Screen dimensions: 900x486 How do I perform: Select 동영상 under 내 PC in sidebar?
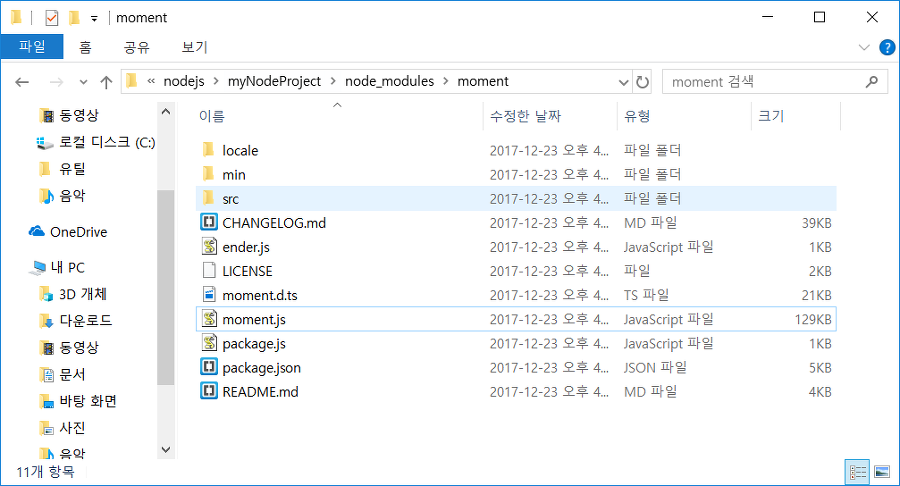click(x=79, y=348)
